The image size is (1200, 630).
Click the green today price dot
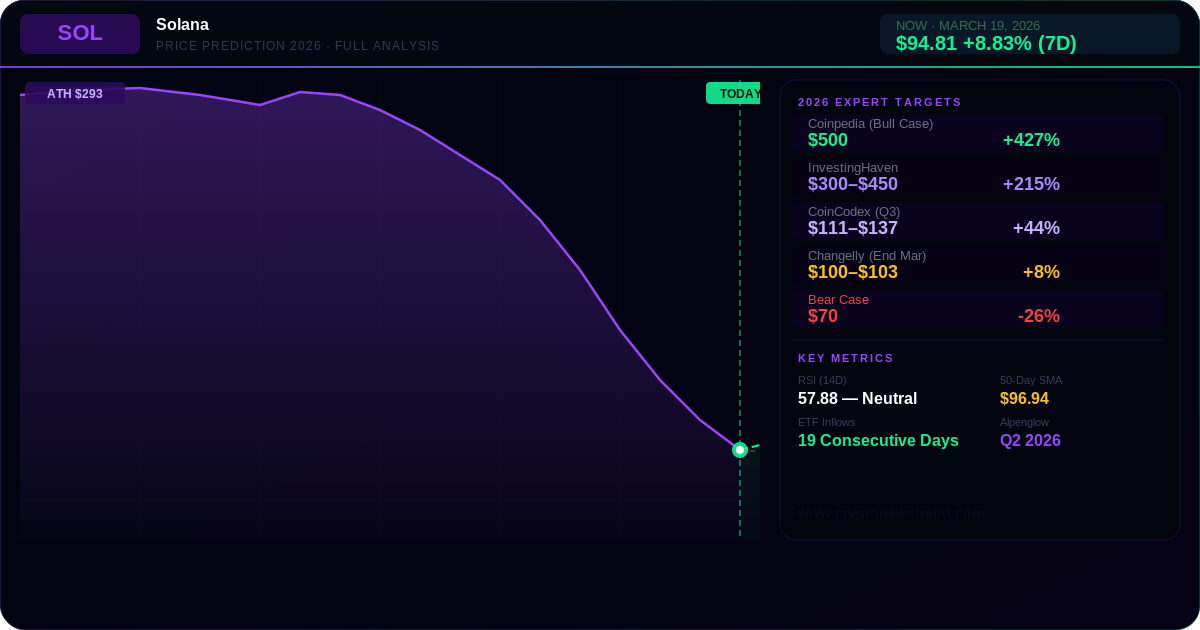740,450
